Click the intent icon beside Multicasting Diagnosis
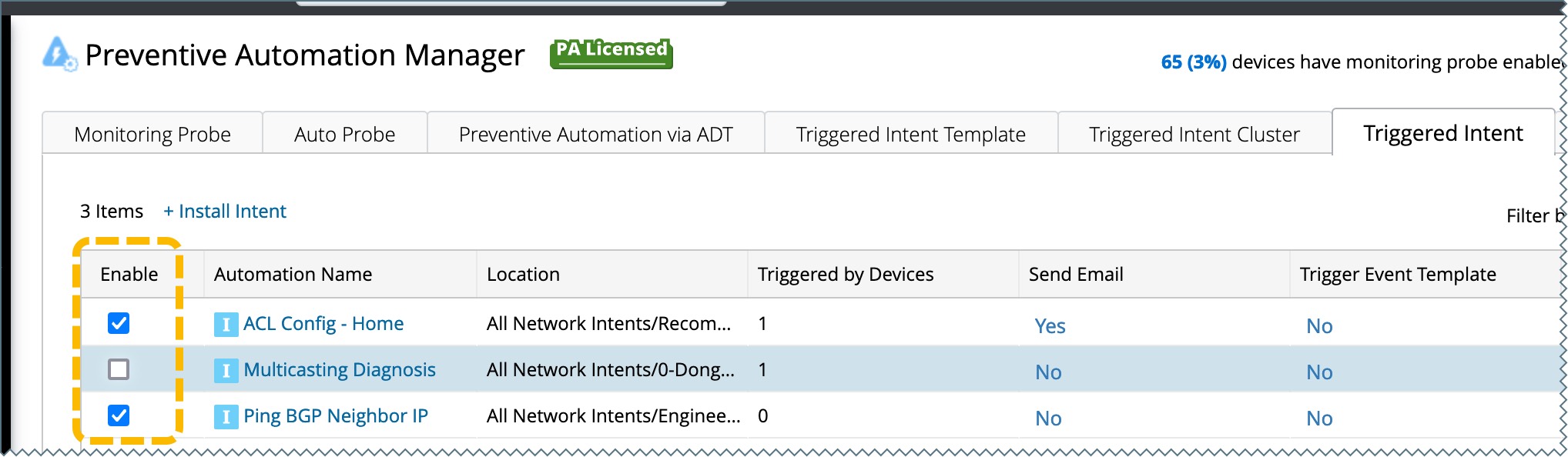This screenshot has height=457, width=1568. 226,371
